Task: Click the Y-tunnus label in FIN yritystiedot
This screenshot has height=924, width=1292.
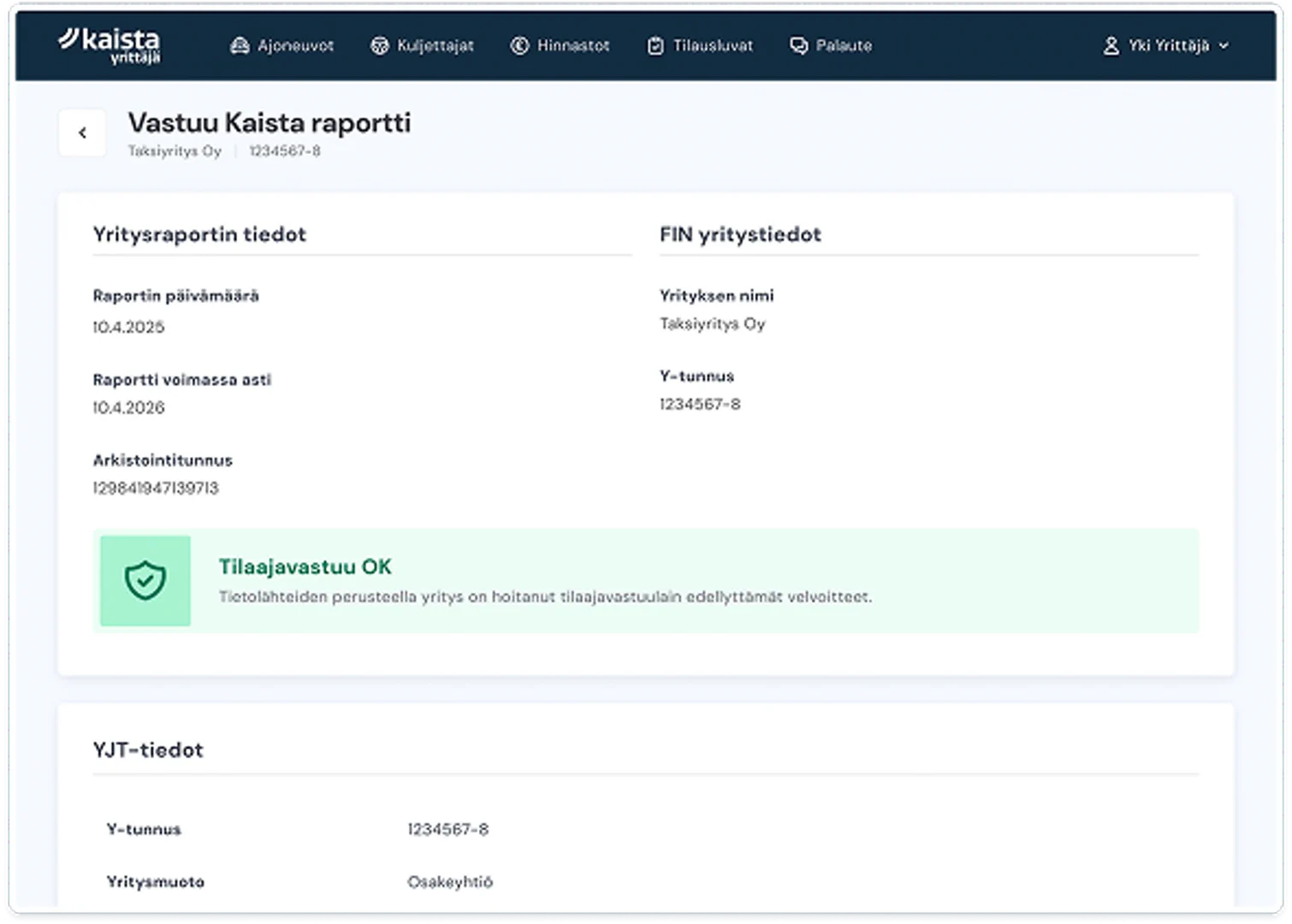Action: [696, 376]
